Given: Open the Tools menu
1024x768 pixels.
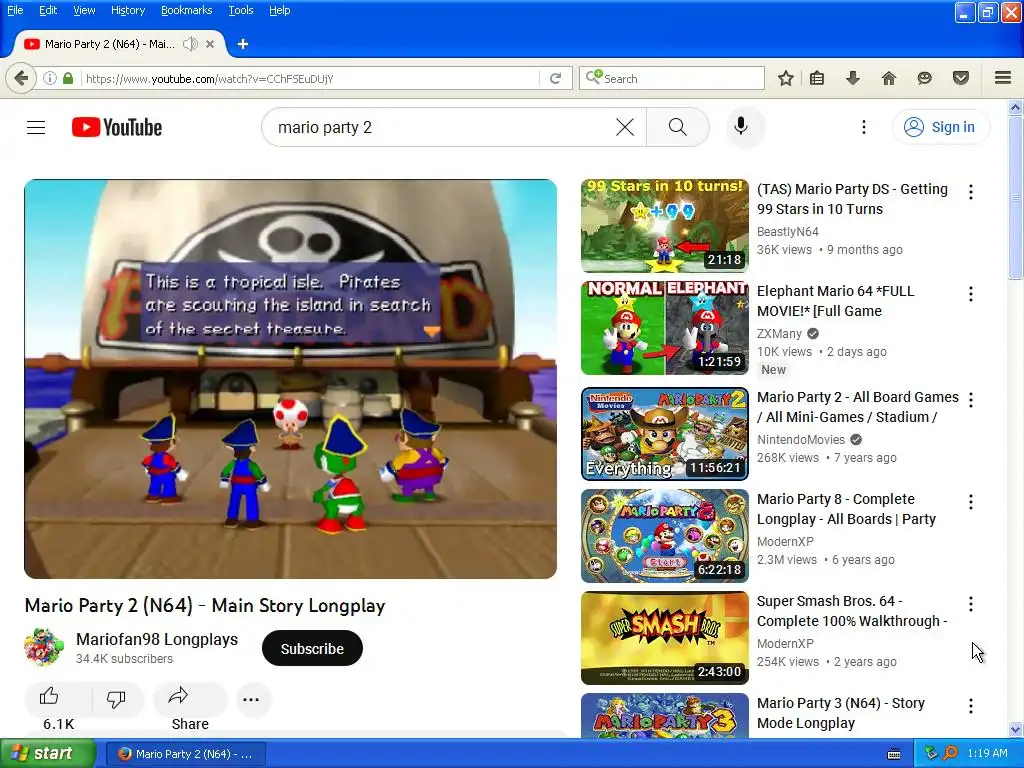Looking at the screenshot, I should [241, 10].
